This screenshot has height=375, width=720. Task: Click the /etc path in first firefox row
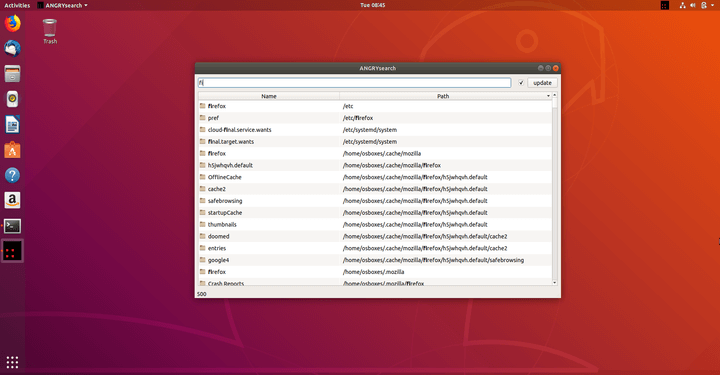[348, 106]
